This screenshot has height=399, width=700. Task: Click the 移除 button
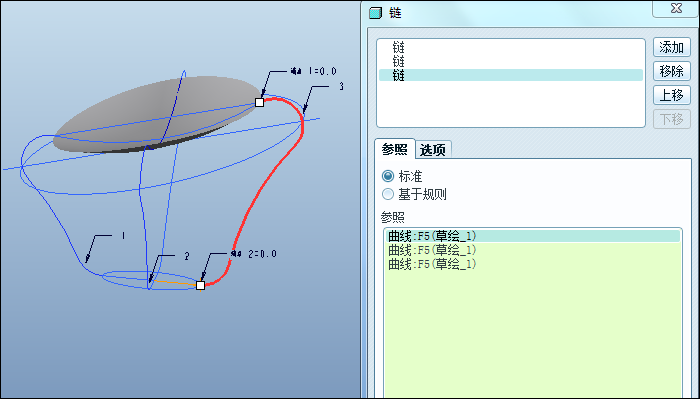671,71
